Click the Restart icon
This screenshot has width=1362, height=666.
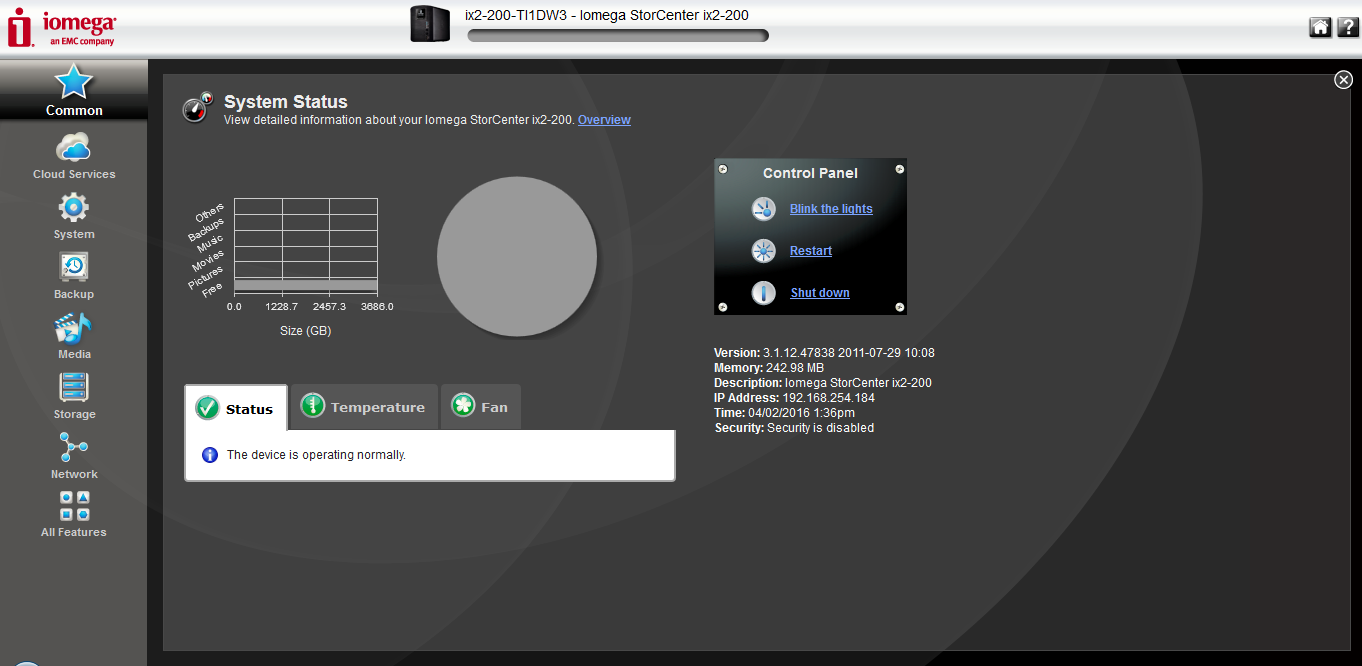coord(764,251)
